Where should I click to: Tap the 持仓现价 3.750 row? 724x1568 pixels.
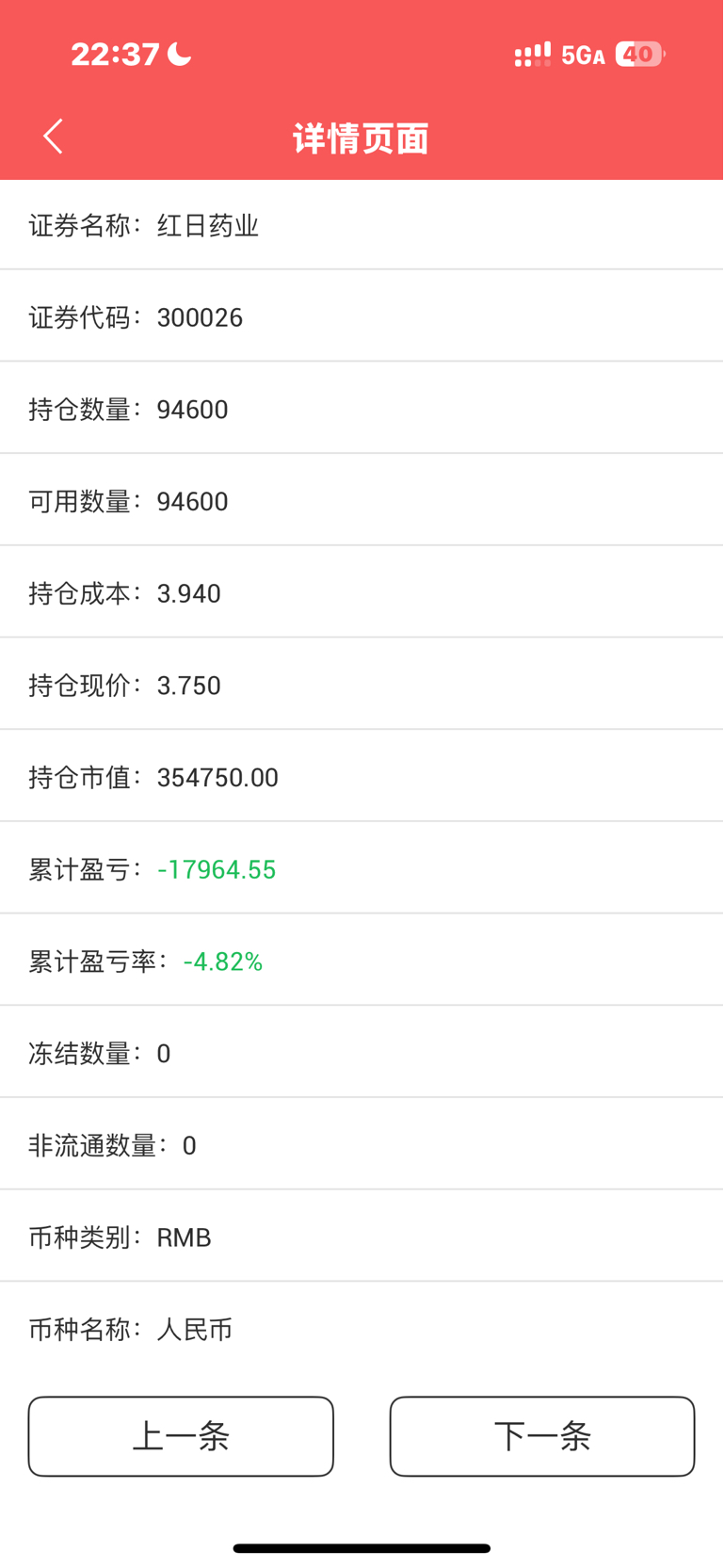click(362, 685)
